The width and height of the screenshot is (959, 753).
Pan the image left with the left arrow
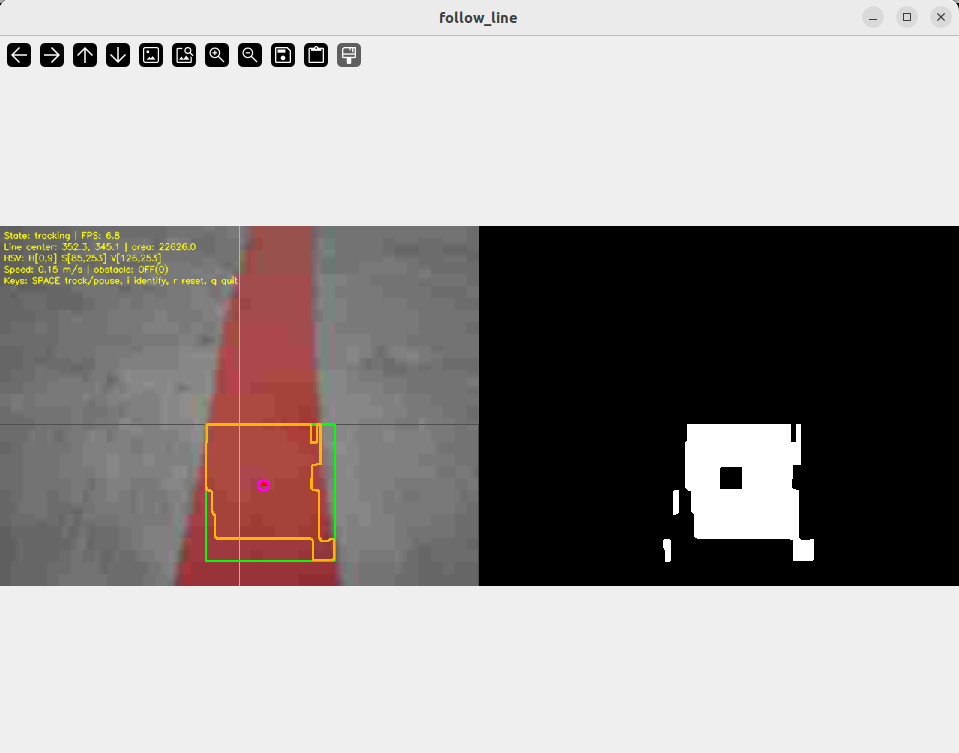point(19,55)
